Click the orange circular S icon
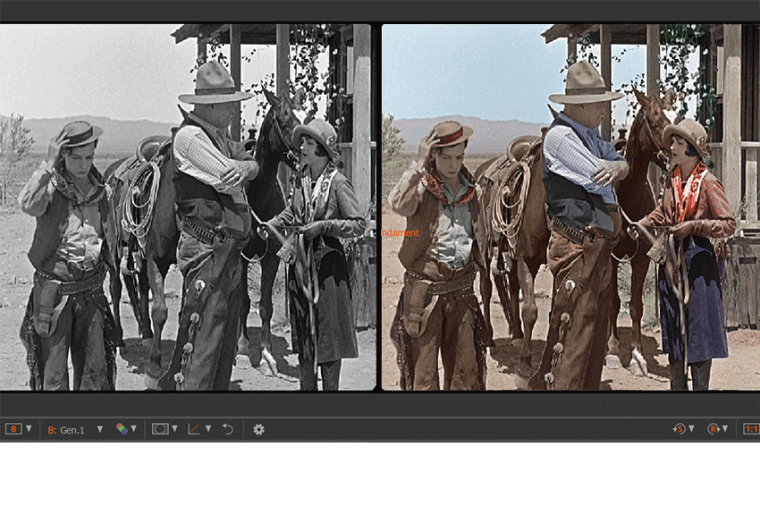The height and width of the screenshot is (506, 760). 679,429
